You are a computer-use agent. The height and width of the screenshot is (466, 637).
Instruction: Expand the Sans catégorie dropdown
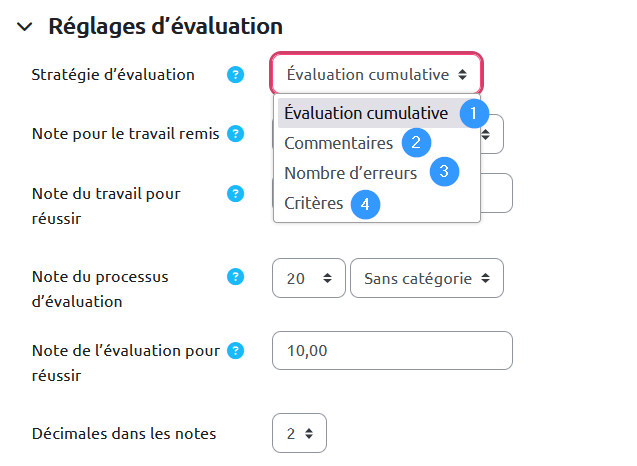click(426, 279)
